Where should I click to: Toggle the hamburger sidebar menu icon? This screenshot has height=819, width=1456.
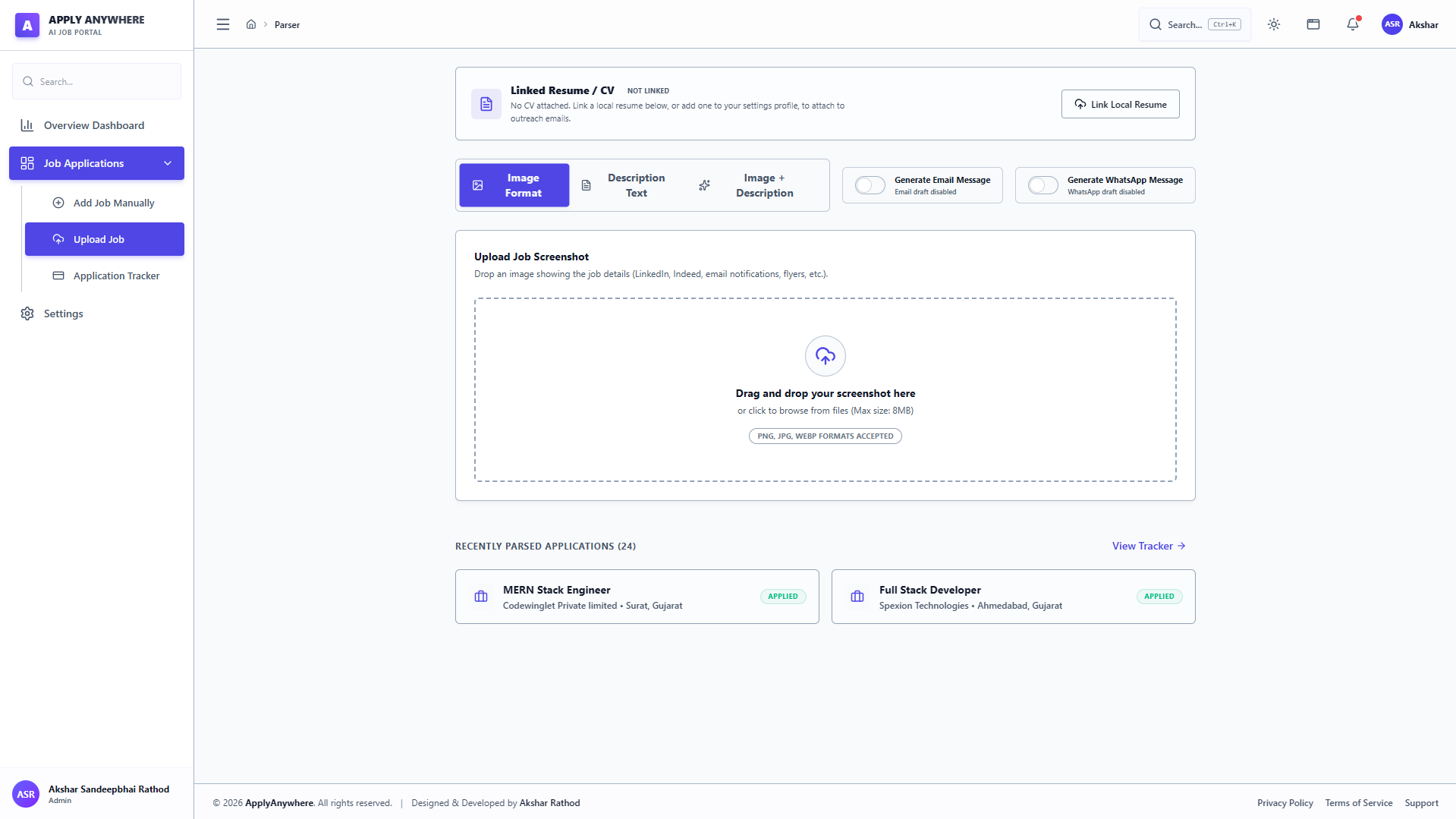pyautogui.click(x=223, y=24)
